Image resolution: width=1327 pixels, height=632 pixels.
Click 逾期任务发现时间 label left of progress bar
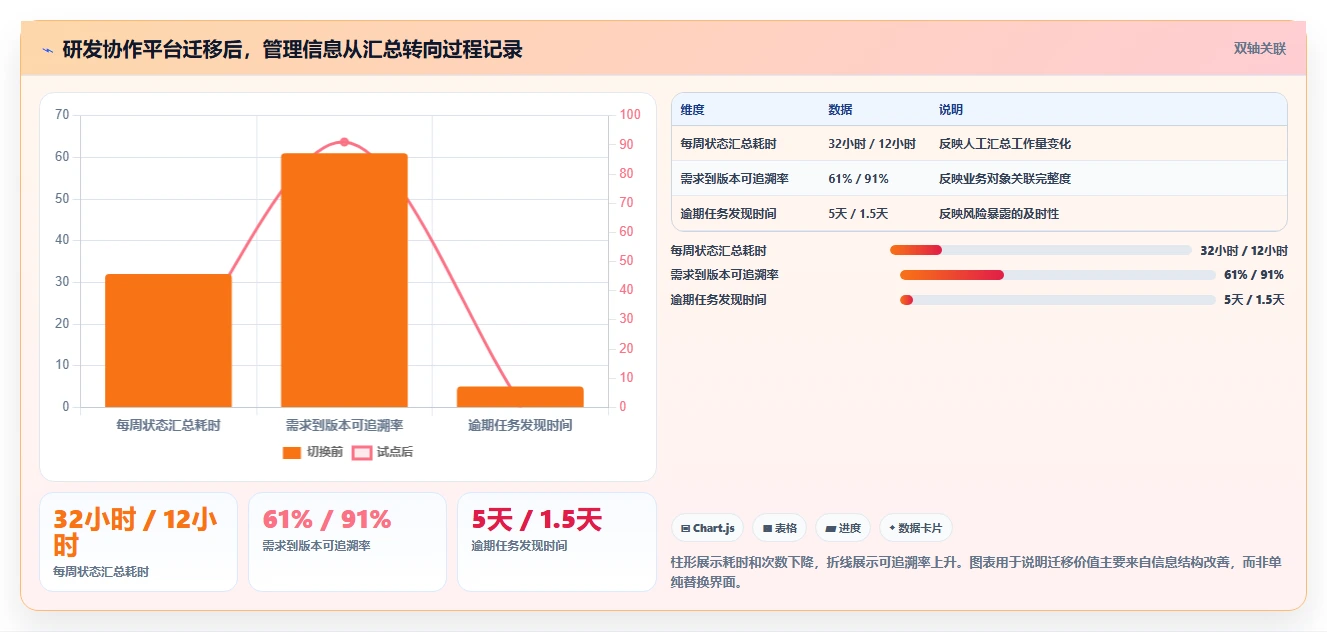718,300
